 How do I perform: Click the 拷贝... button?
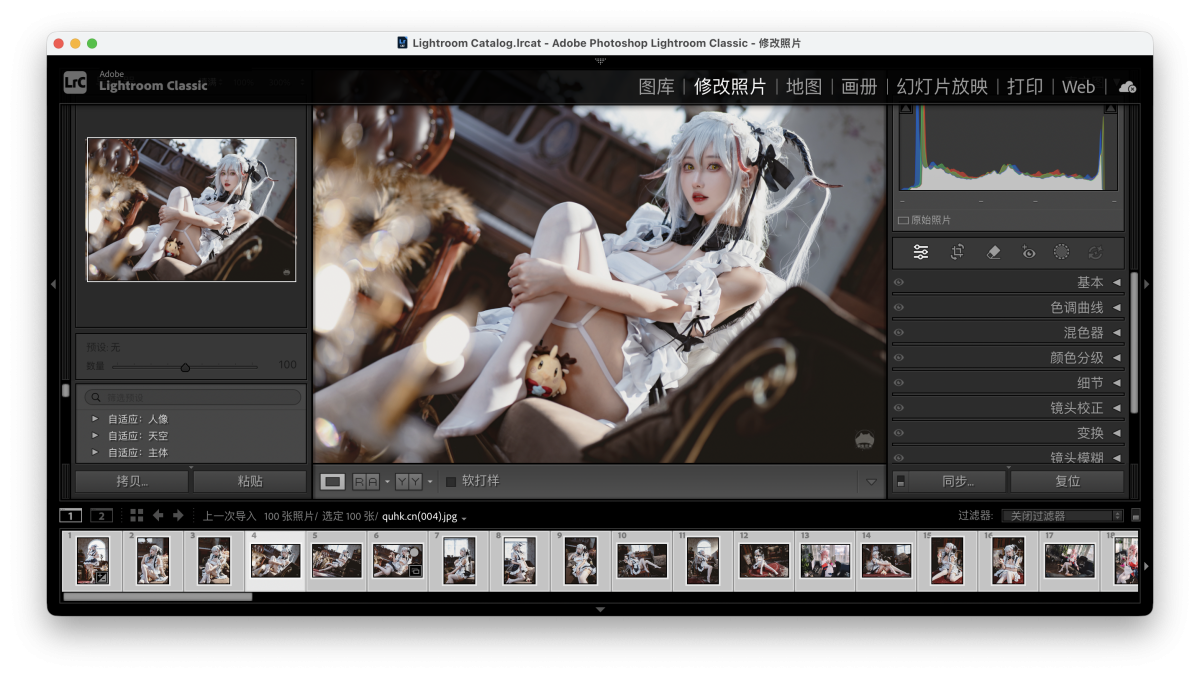pos(132,481)
